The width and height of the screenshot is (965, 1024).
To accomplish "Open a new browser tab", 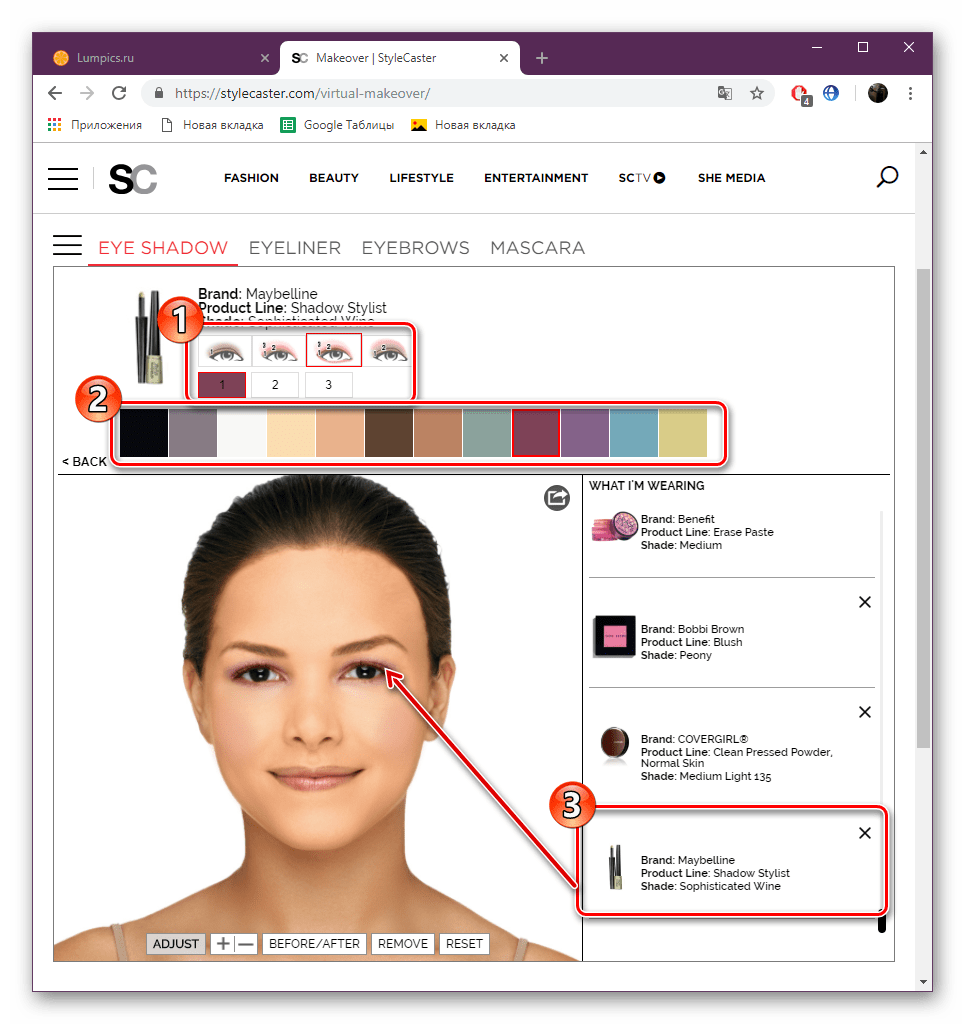I will click(541, 58).
